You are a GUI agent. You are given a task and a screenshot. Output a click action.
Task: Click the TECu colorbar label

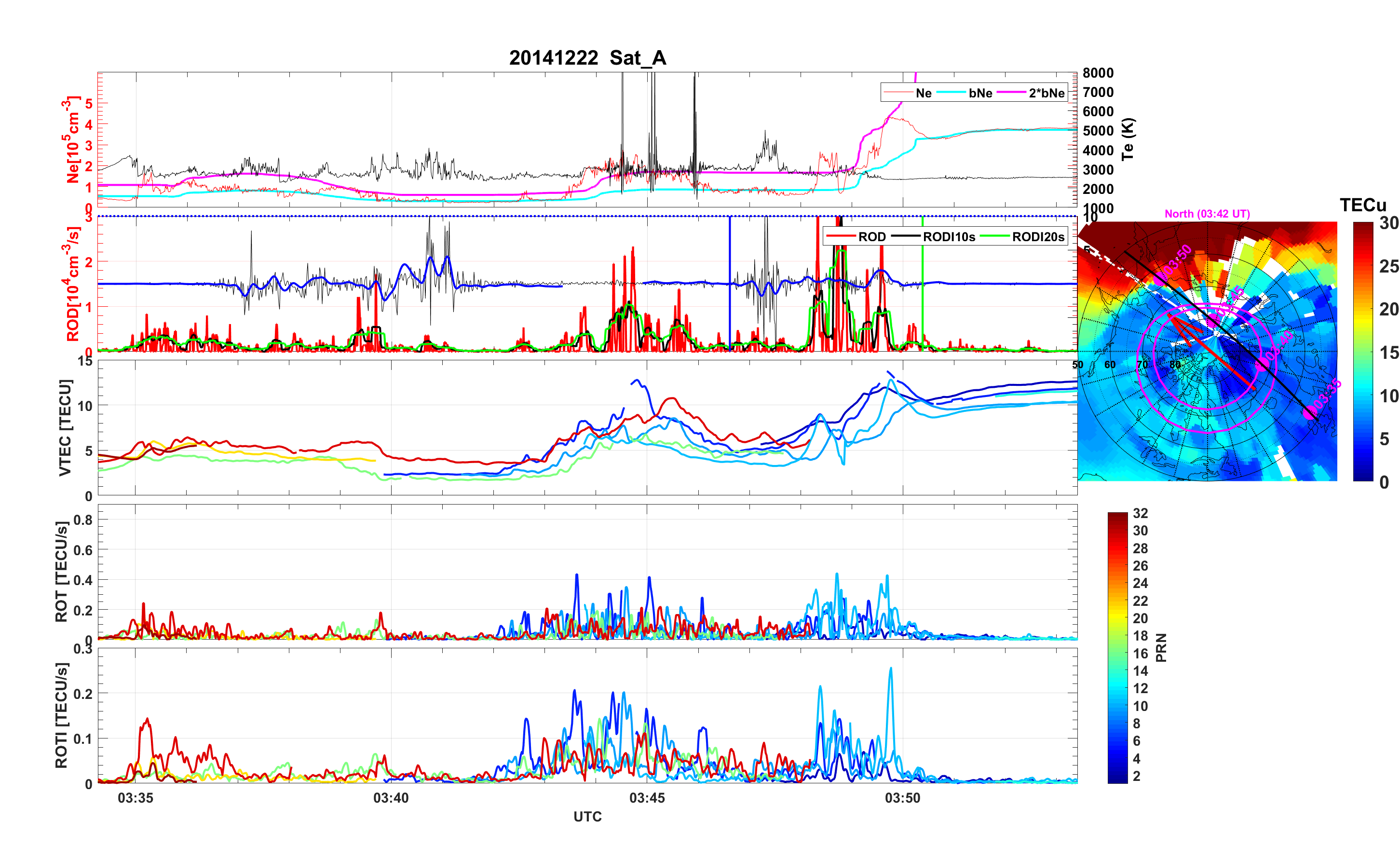(x=1362, y=205)
